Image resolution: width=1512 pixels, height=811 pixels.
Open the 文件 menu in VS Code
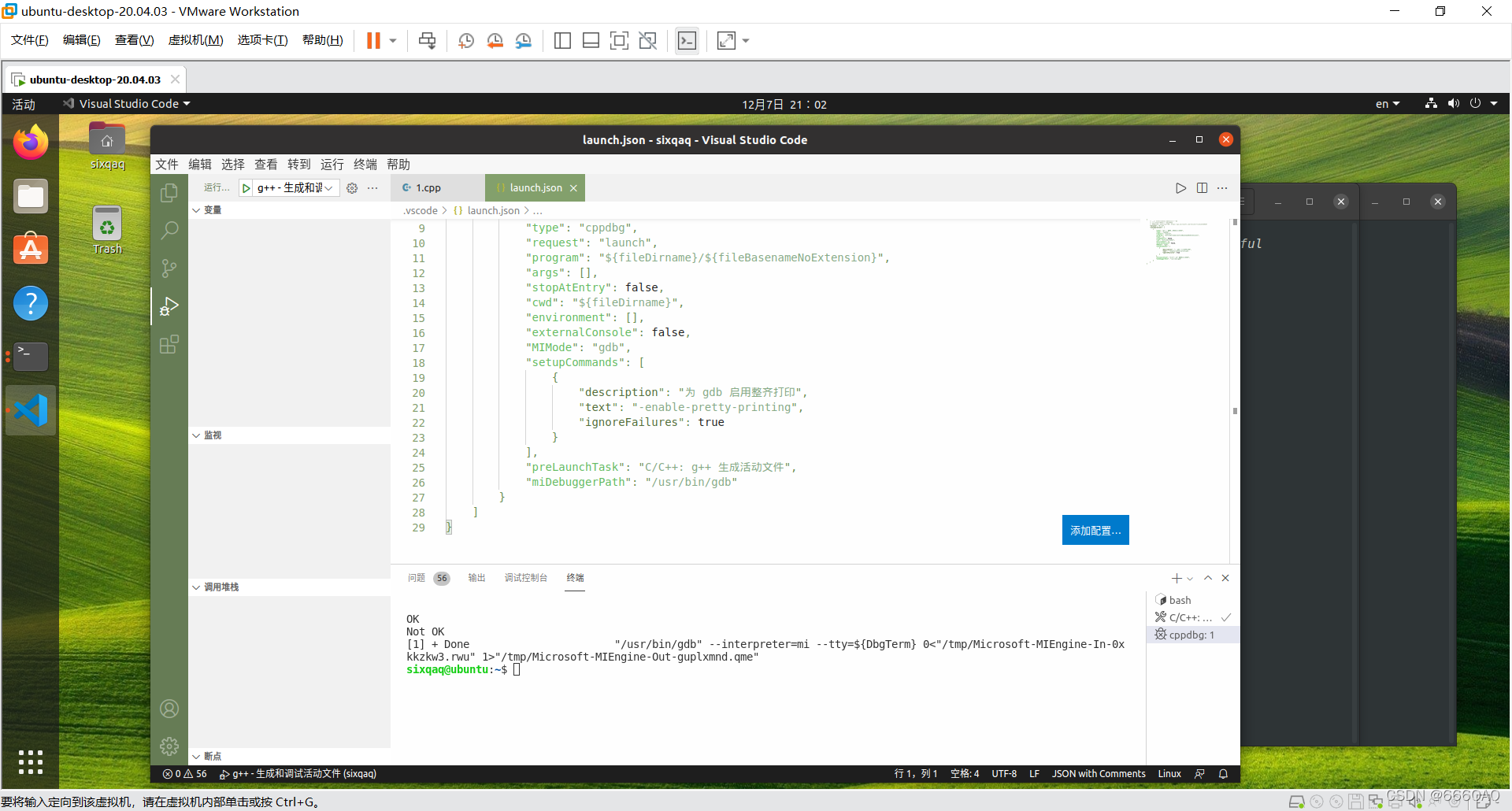click(167, 165)
